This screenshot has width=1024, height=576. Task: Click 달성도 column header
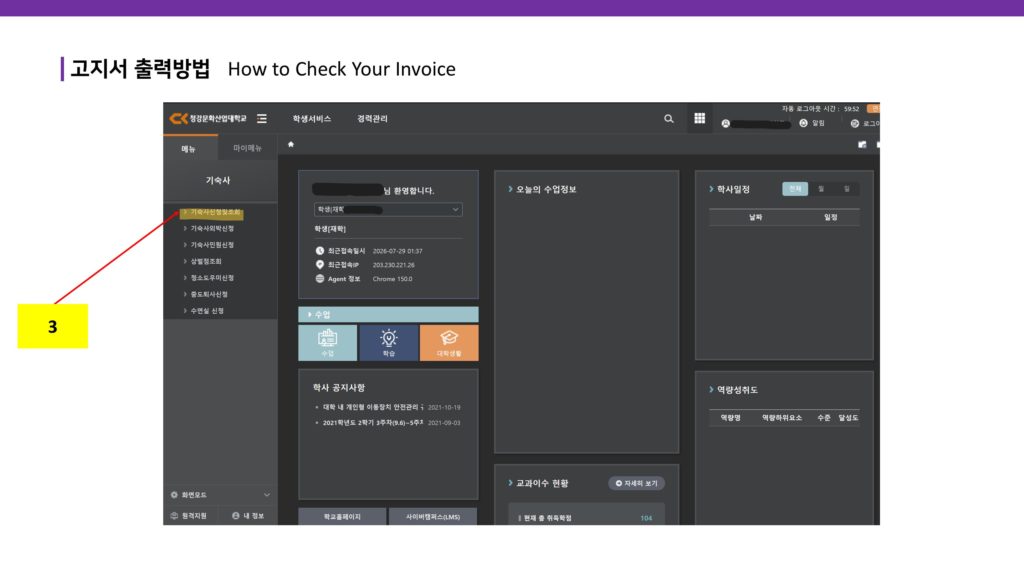[x=848, y=417]
